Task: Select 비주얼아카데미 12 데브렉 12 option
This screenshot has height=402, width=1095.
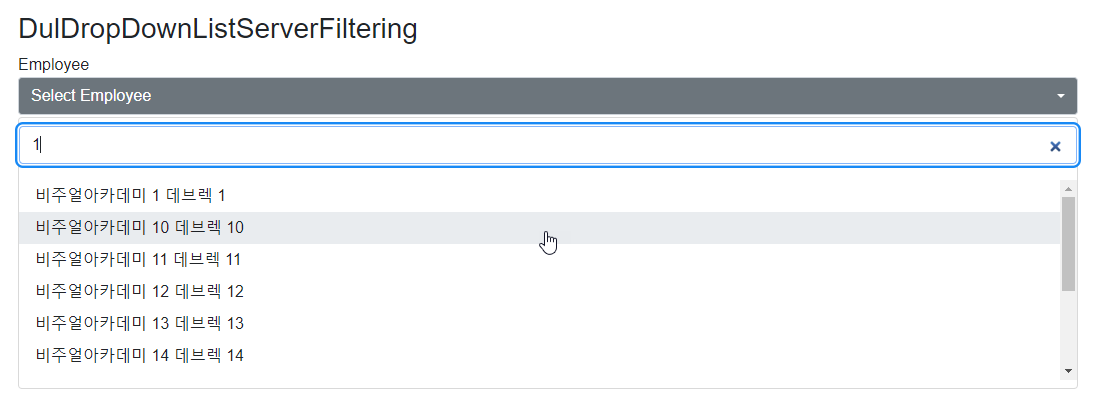Action: [x=140, y=292]
